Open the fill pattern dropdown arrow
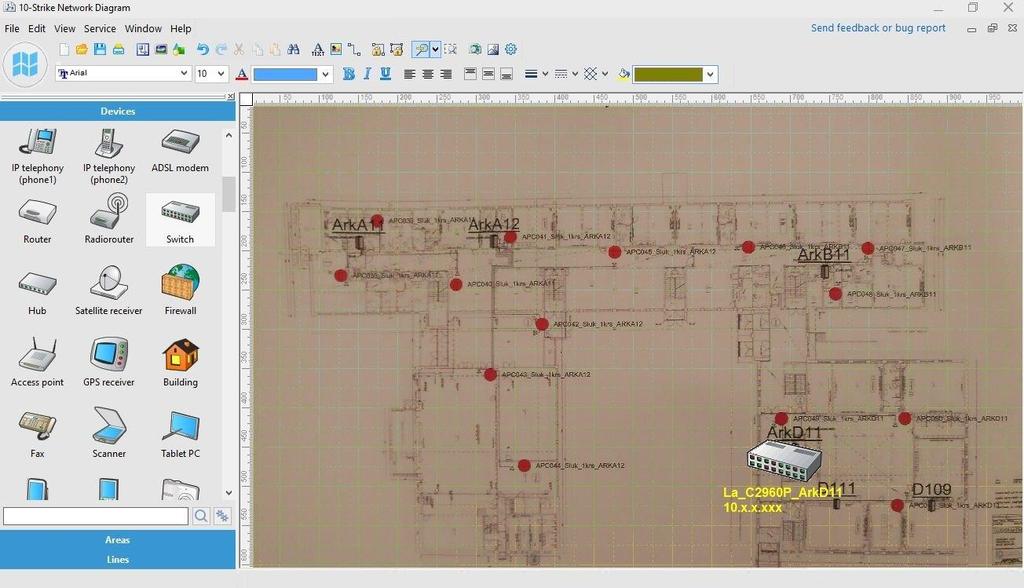Viewport: 1024px width, 588px height. [x=605, y=74]
